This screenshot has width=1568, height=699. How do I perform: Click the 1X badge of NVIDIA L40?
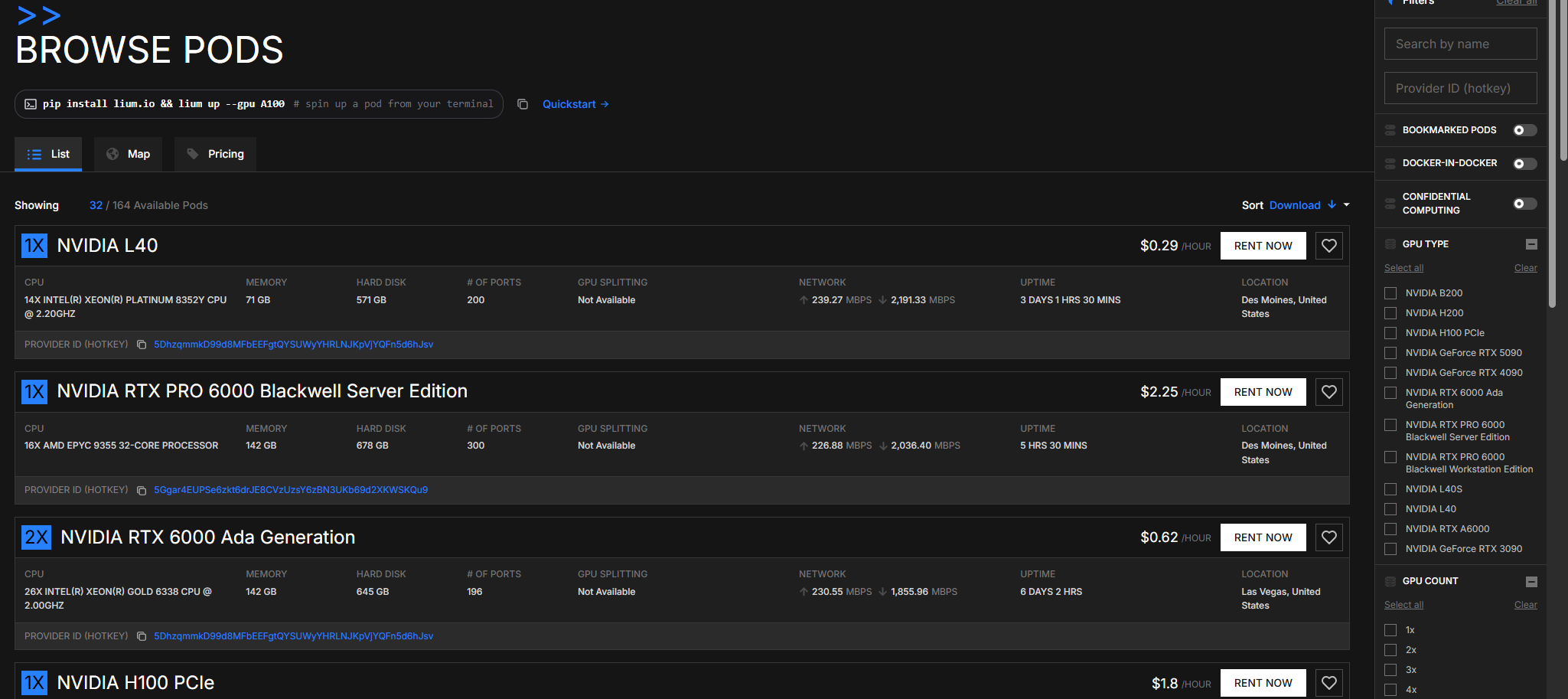click(34, 246)
